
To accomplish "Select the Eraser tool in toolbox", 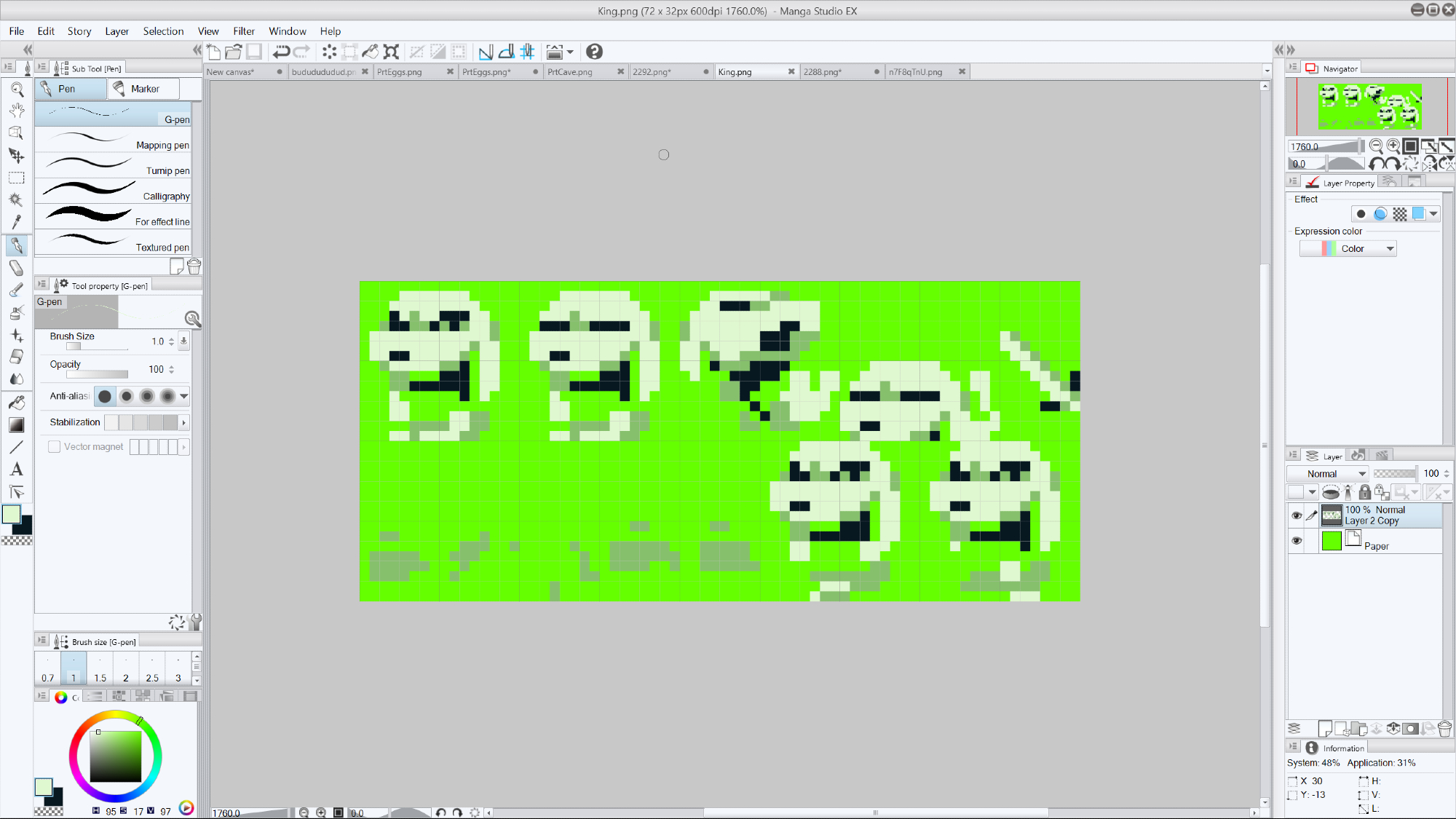I will (17, 357).
